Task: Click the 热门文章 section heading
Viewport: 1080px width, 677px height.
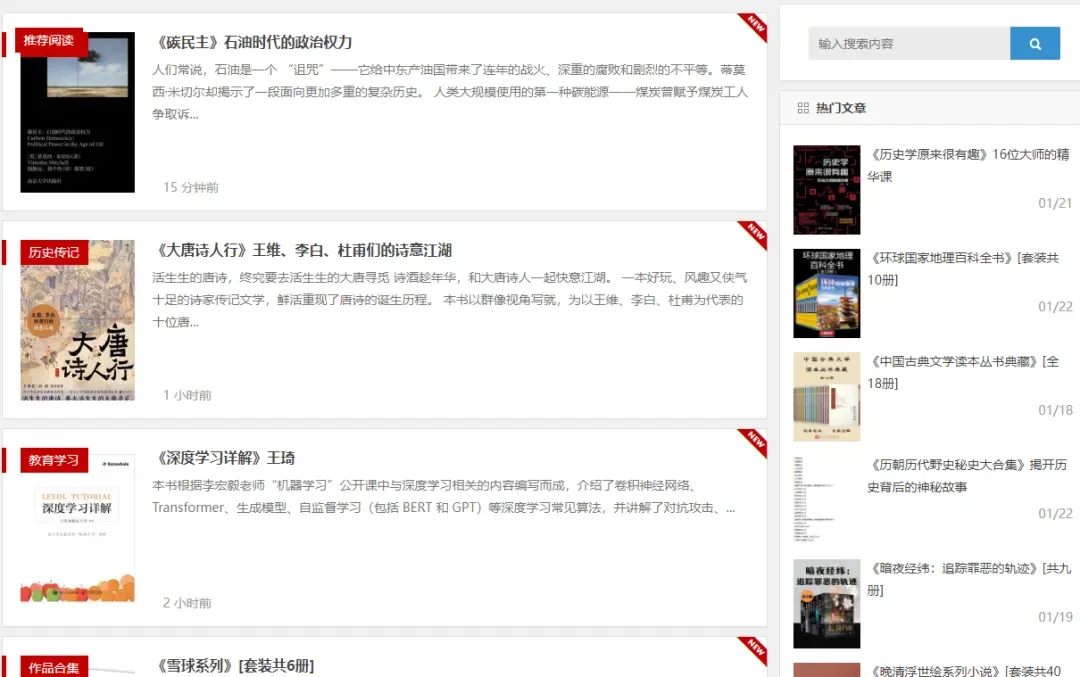Action: tap(840, 108)
